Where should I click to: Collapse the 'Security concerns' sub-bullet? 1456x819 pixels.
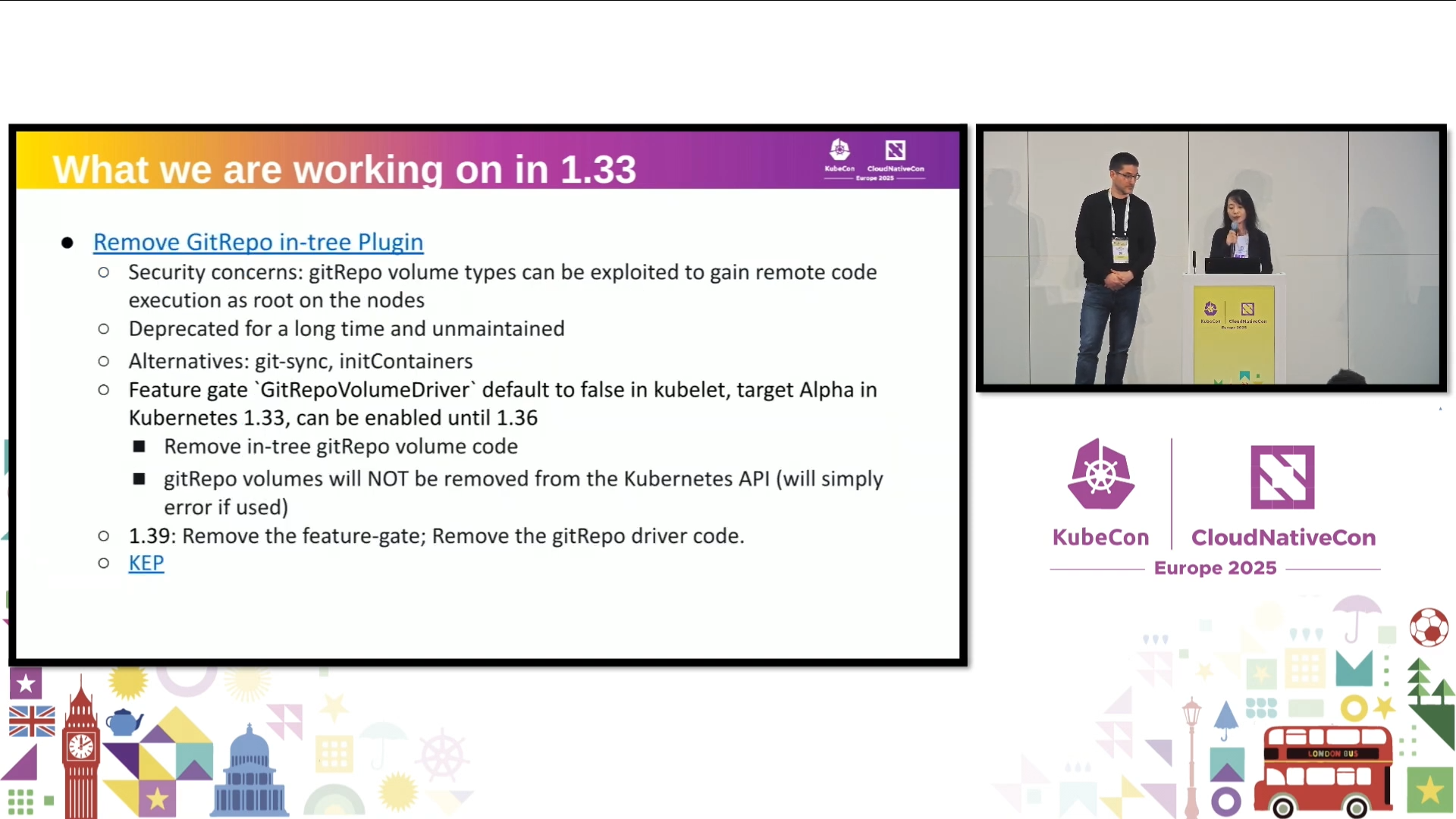104,272
